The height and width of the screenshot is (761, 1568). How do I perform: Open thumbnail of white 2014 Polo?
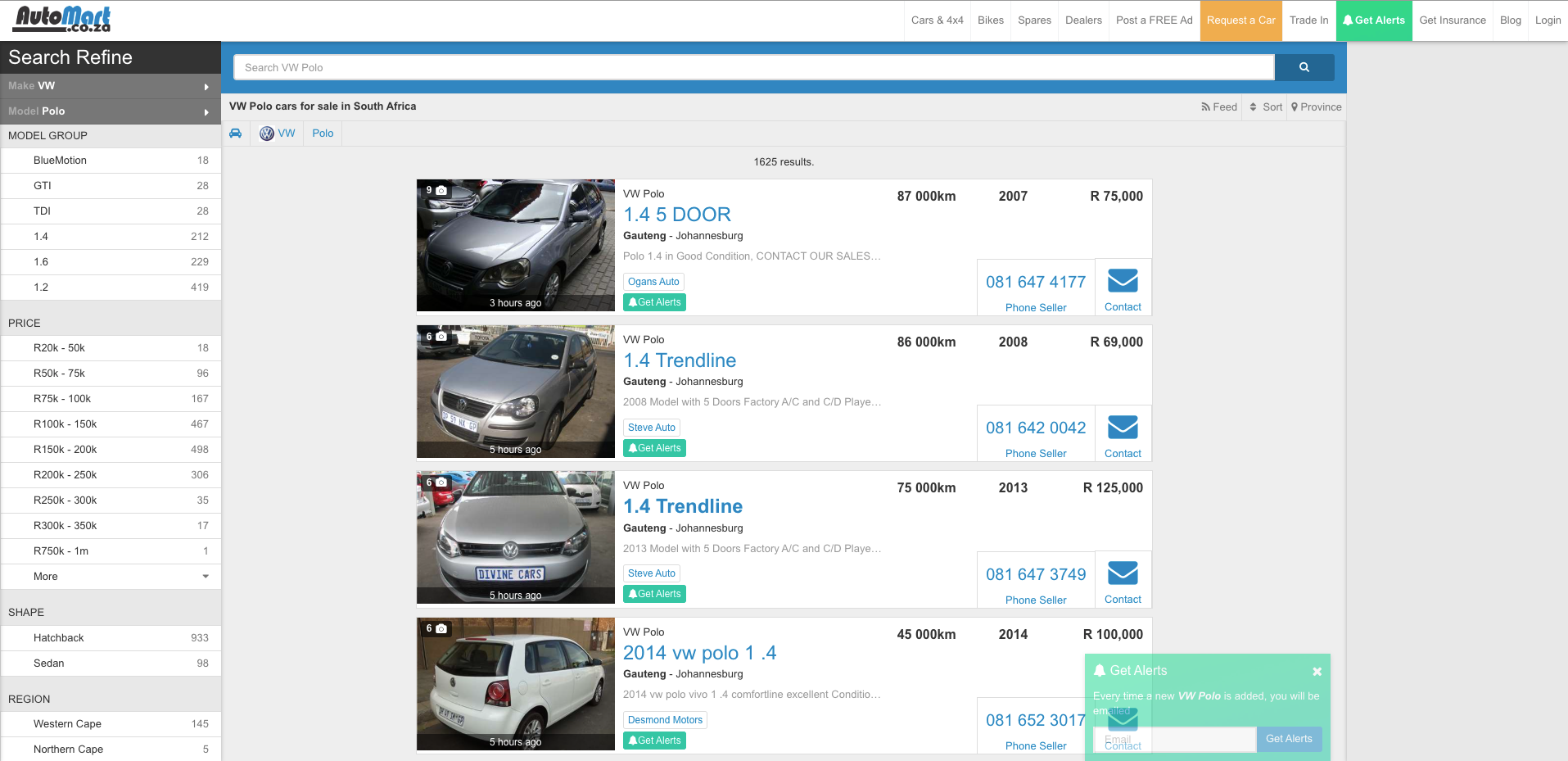point(516,684)
